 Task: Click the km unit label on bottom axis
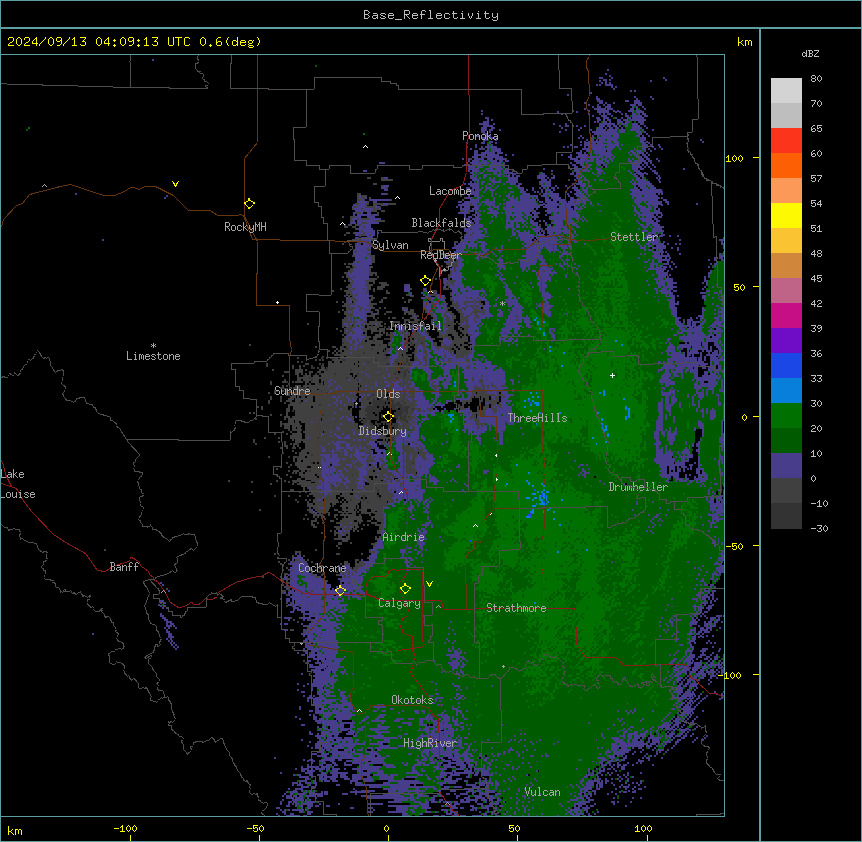pyautogui.click(x=15, y=830)
